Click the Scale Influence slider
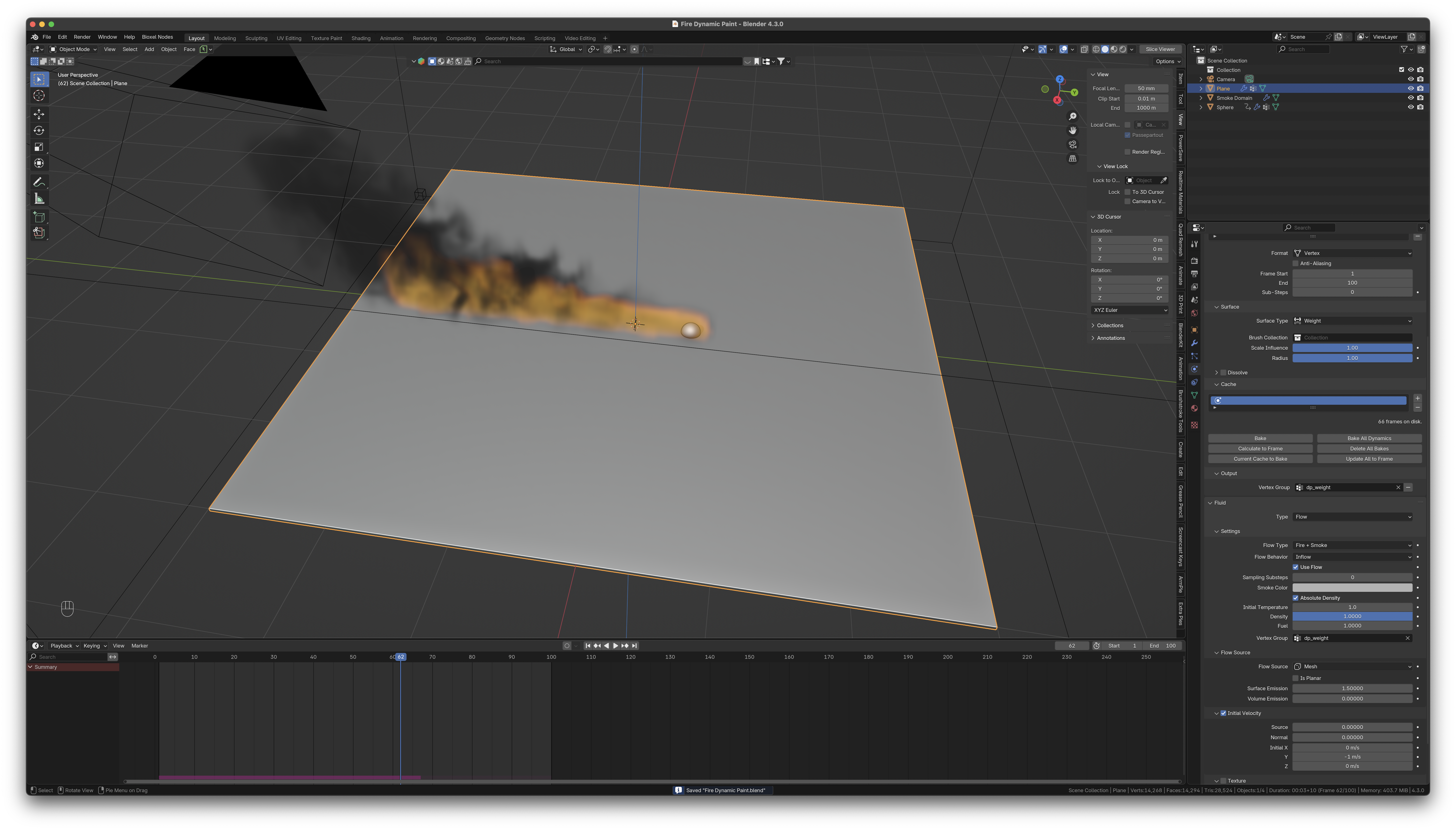Image resolution: width=1456 pixels, height=830 pixels. [1352, 348]
